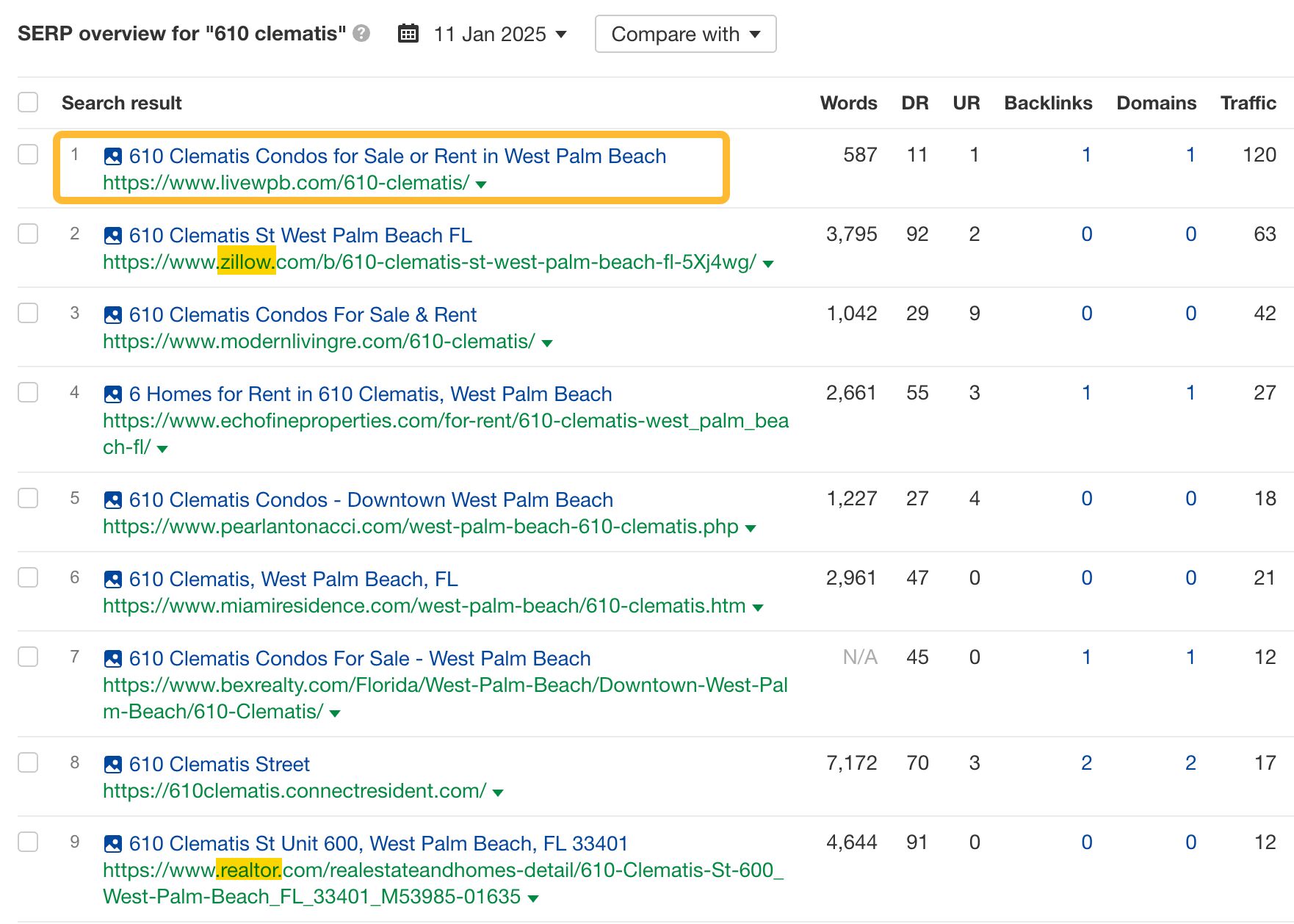Screen dimensions: 1294x924
Task: Expand the URL options caret for pearlantonacci.com
Action: click(x=751, y=527)
